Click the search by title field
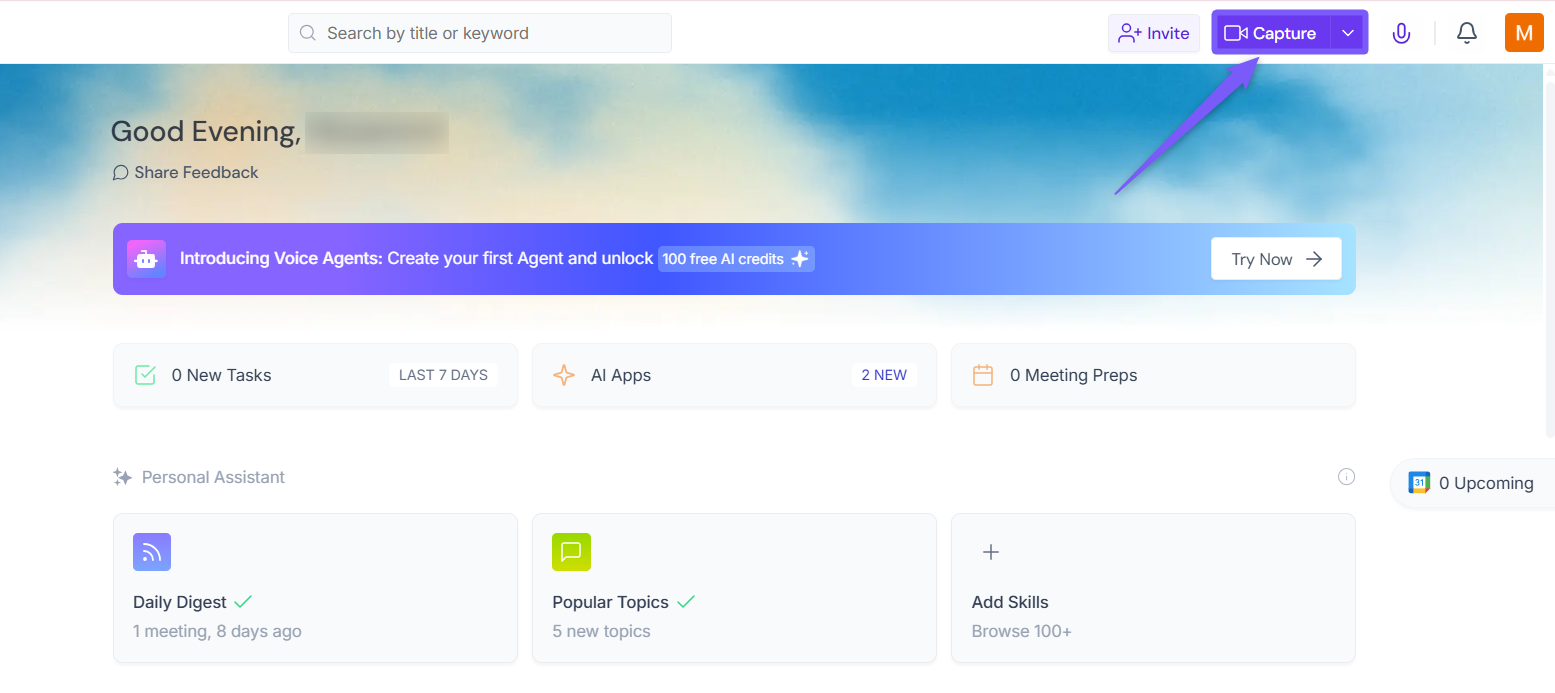Image resolution: width=1555 pixels, height=693 pixels. [480, 33]
